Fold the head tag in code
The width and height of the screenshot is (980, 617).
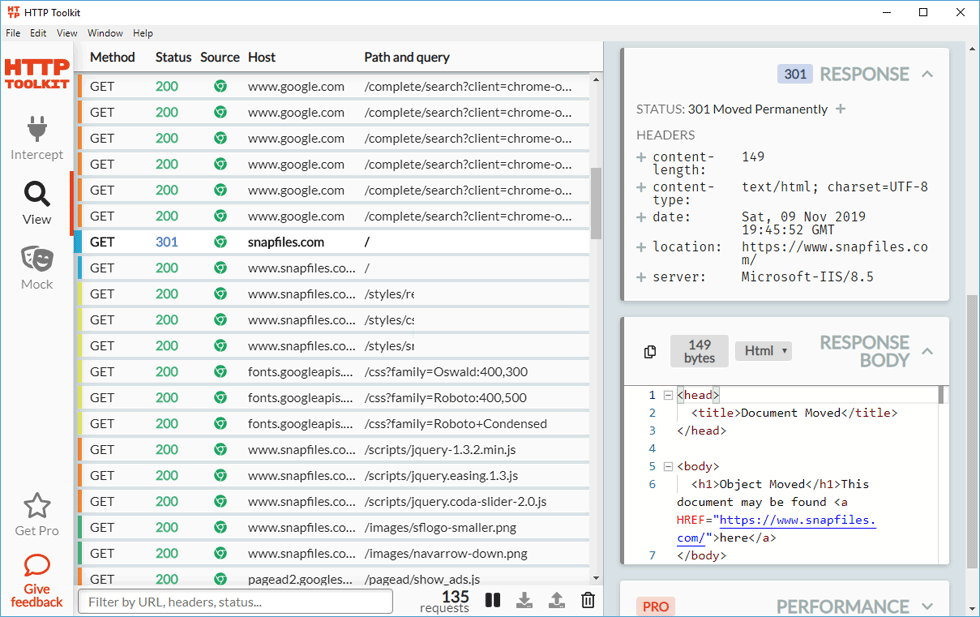(x=668, y=396)
